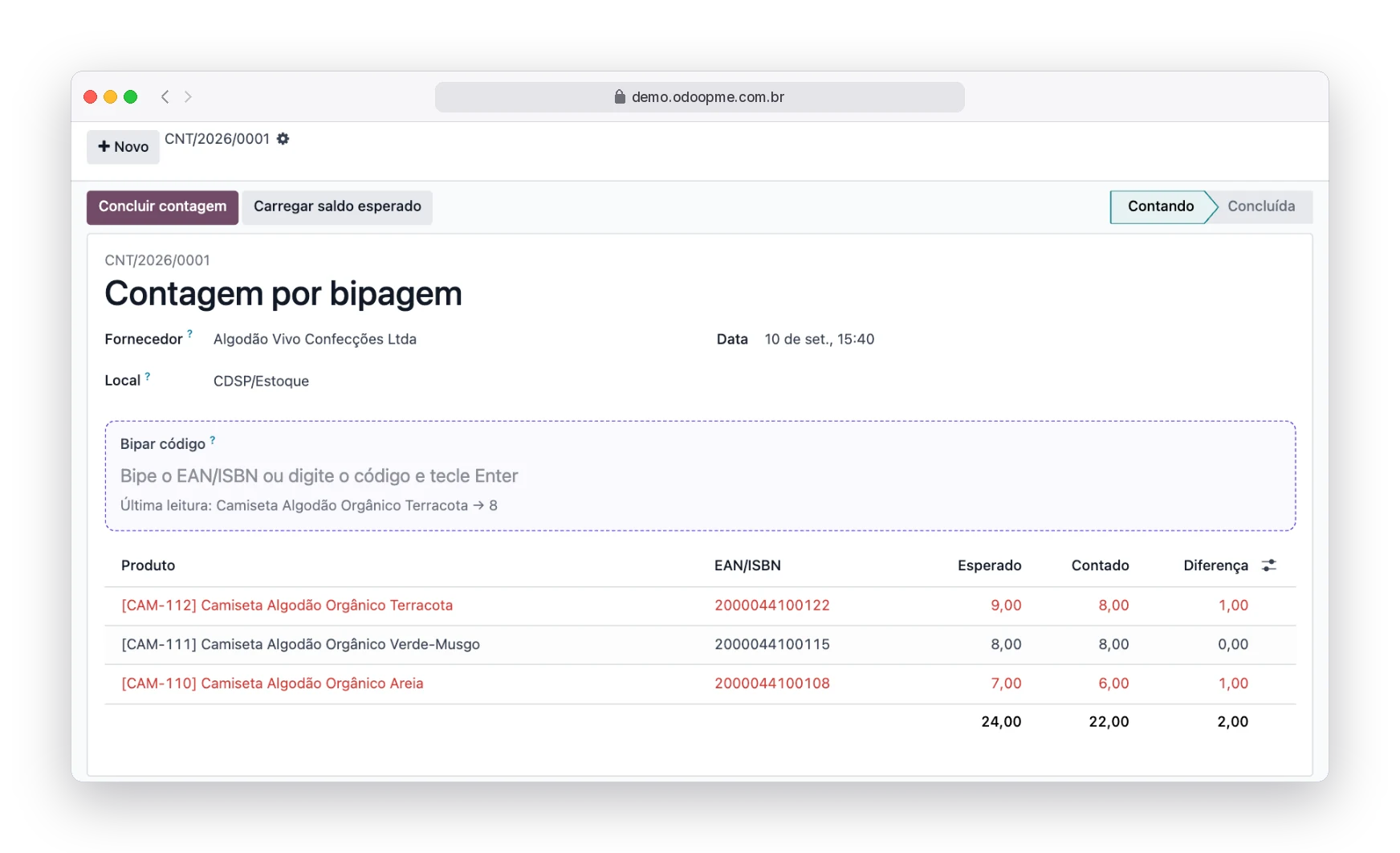Image resolution: width=1400 pixels, height=853 pixels.
Task: Click EAN 2000044100115
Action: click(771, 644)
